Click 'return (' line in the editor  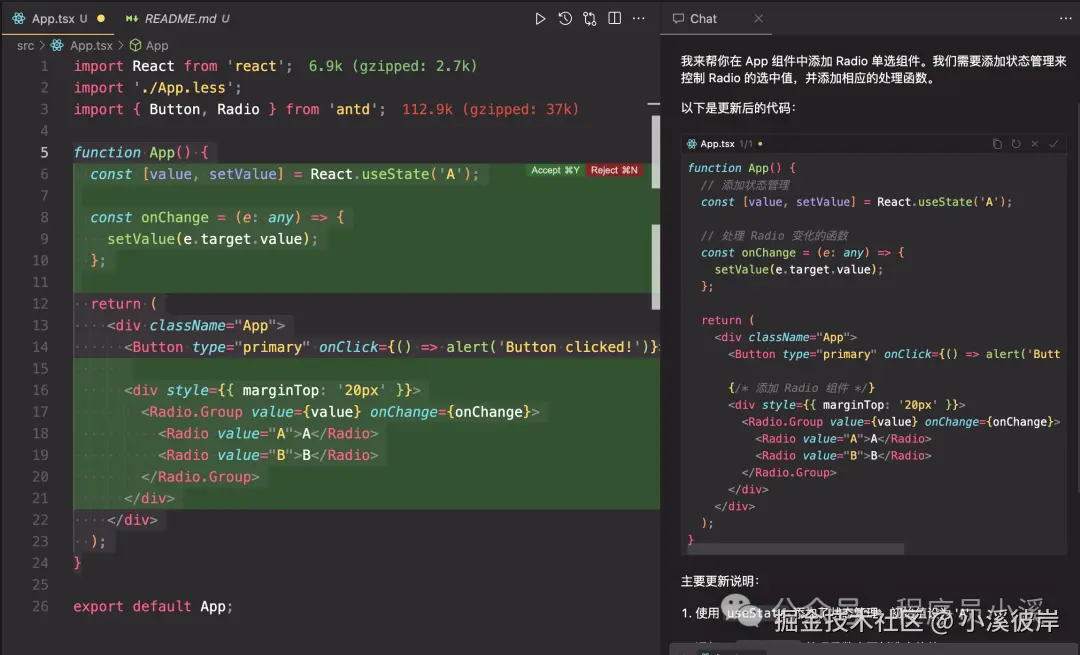[x=124, y=304]
